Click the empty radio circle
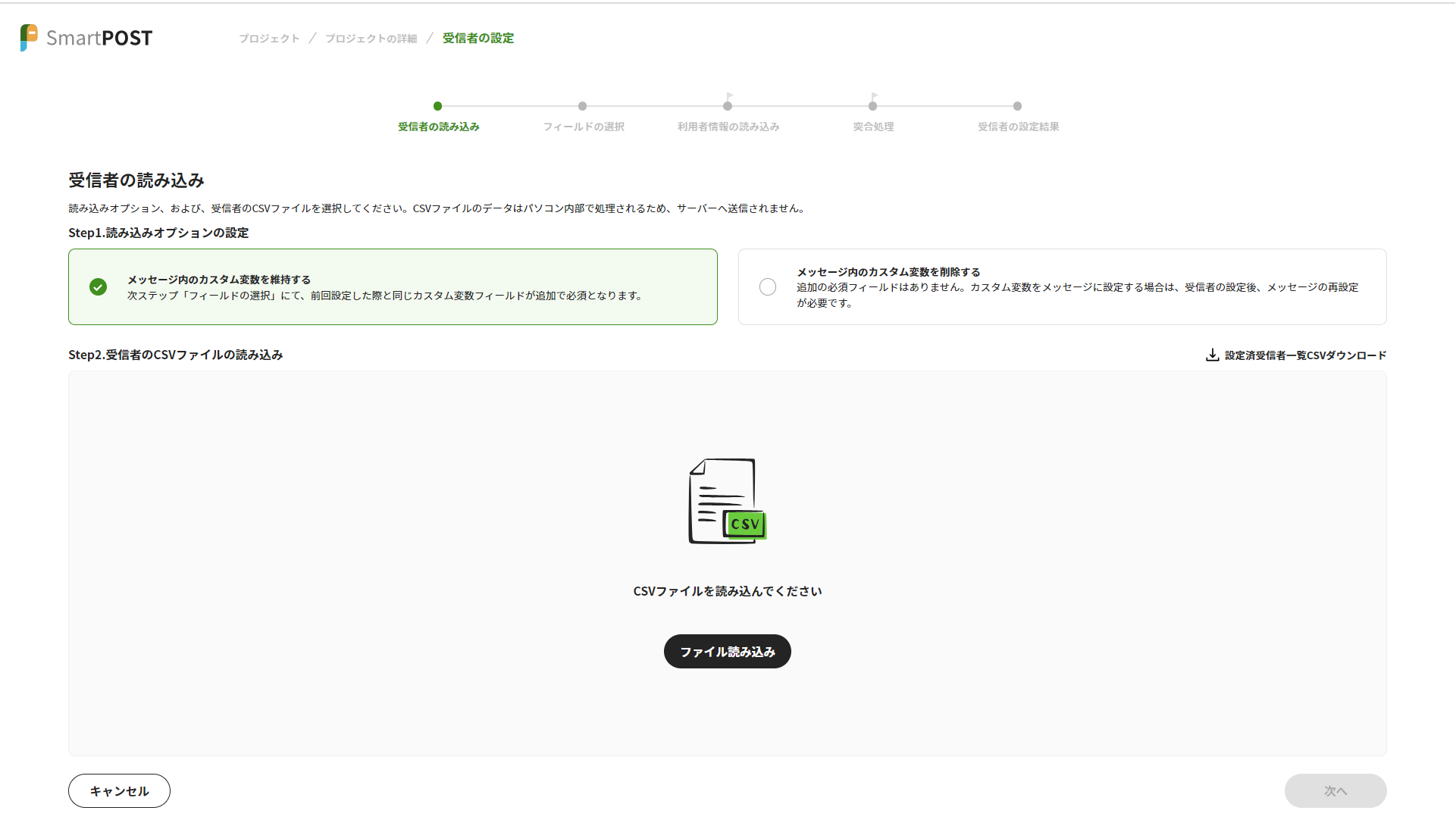The image size is (1456, 823). [768, 287]
